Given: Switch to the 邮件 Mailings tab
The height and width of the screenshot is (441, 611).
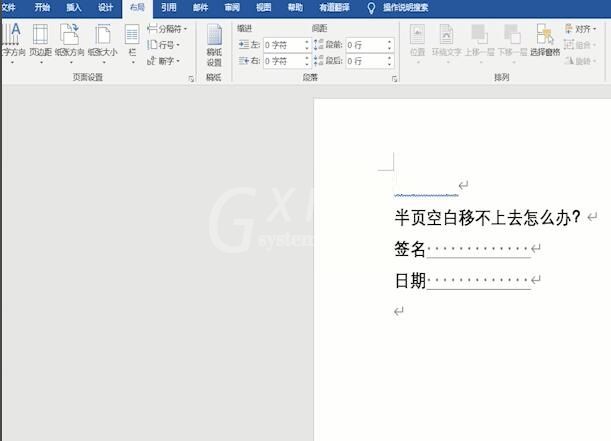Looking at the screenshot, I should point(200,7).
